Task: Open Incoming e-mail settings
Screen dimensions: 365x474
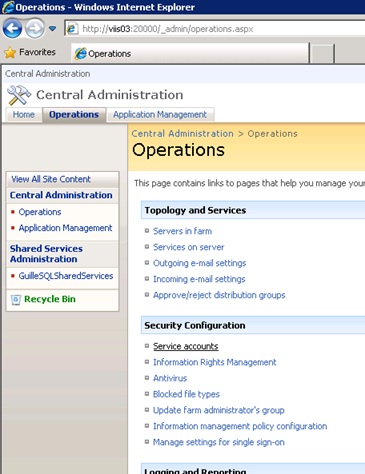Action: (199, 279)
